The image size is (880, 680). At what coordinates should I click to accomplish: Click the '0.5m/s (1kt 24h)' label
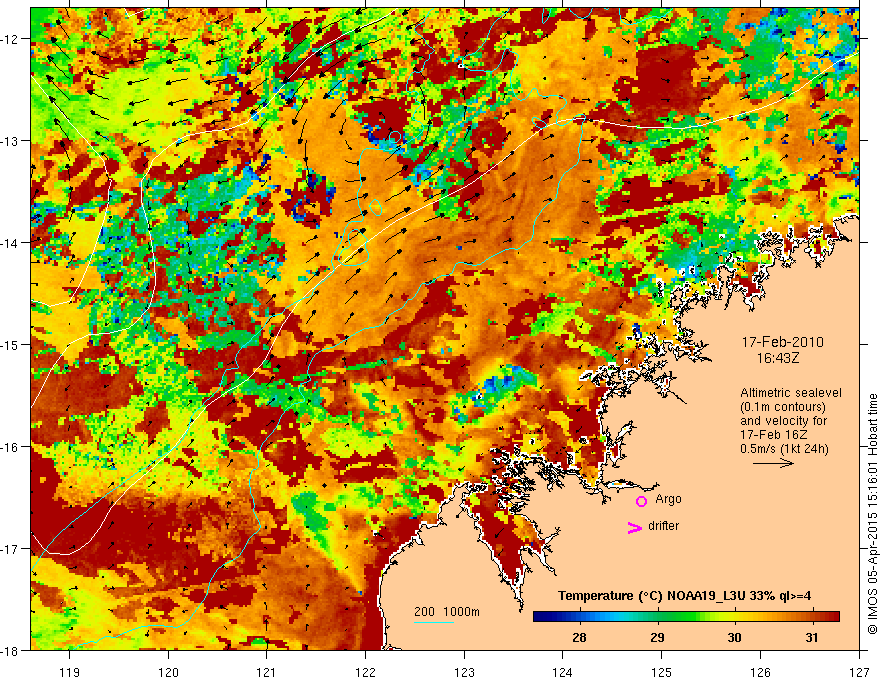[784, 448]
